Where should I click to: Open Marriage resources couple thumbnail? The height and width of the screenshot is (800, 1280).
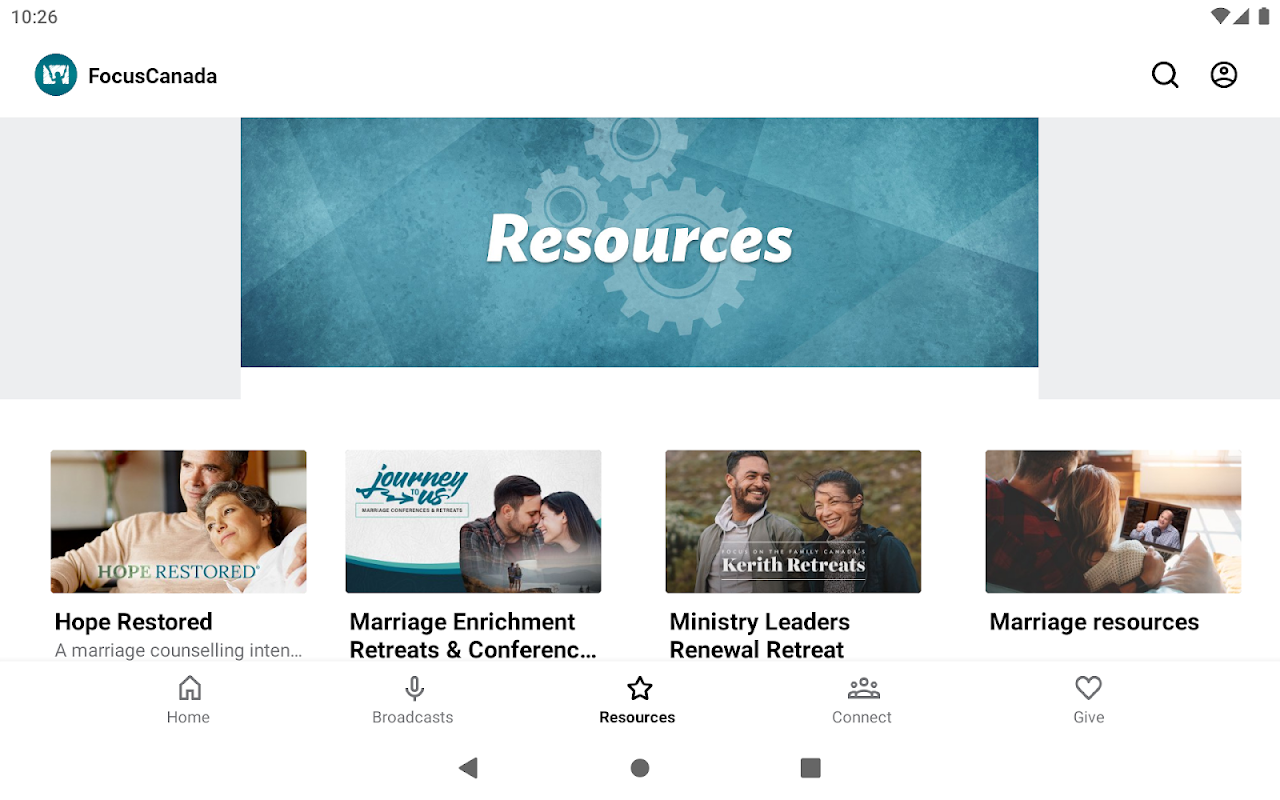(1114, 522)
